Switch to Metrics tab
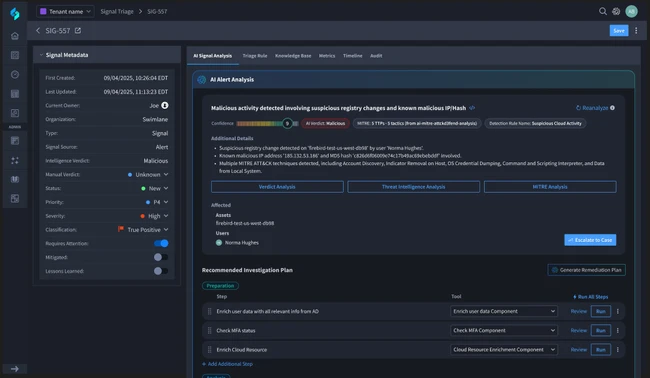This screenshot has height=378, width=650. (327, 56)
